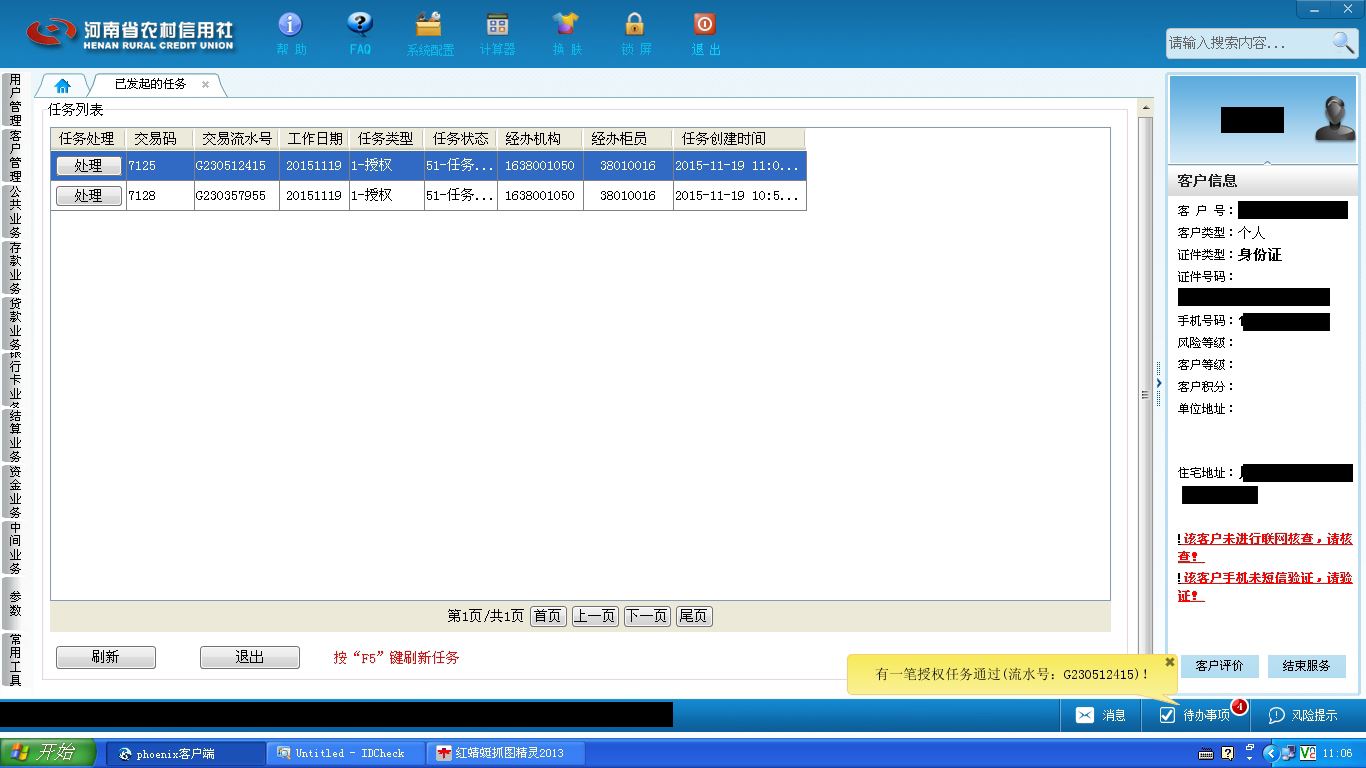Click the 请输入搜索内容 search field
This screenshot has width=1366, height=768.
1248,43
